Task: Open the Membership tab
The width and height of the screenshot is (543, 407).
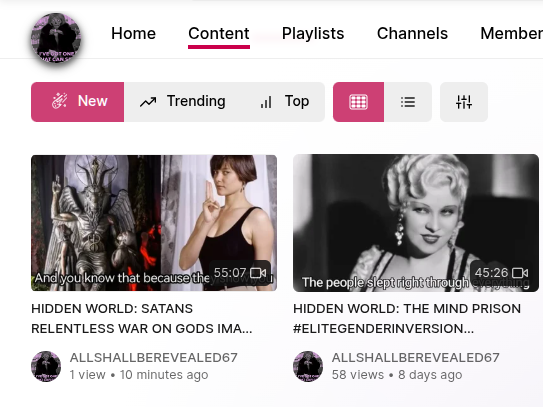Action: [512, 34]
